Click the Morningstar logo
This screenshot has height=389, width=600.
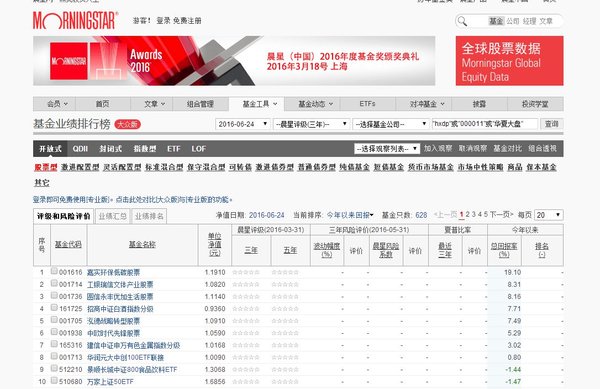[x=75, y=21]
